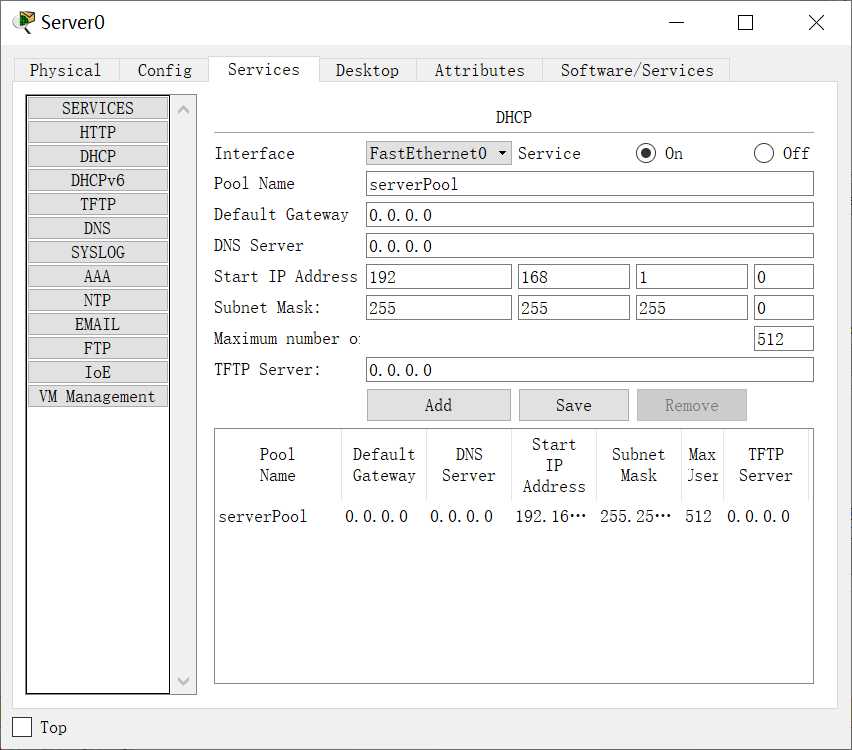852x750 pixels.
Task: Select SYSLOG in the services list
Action: [x=98, y=252]
